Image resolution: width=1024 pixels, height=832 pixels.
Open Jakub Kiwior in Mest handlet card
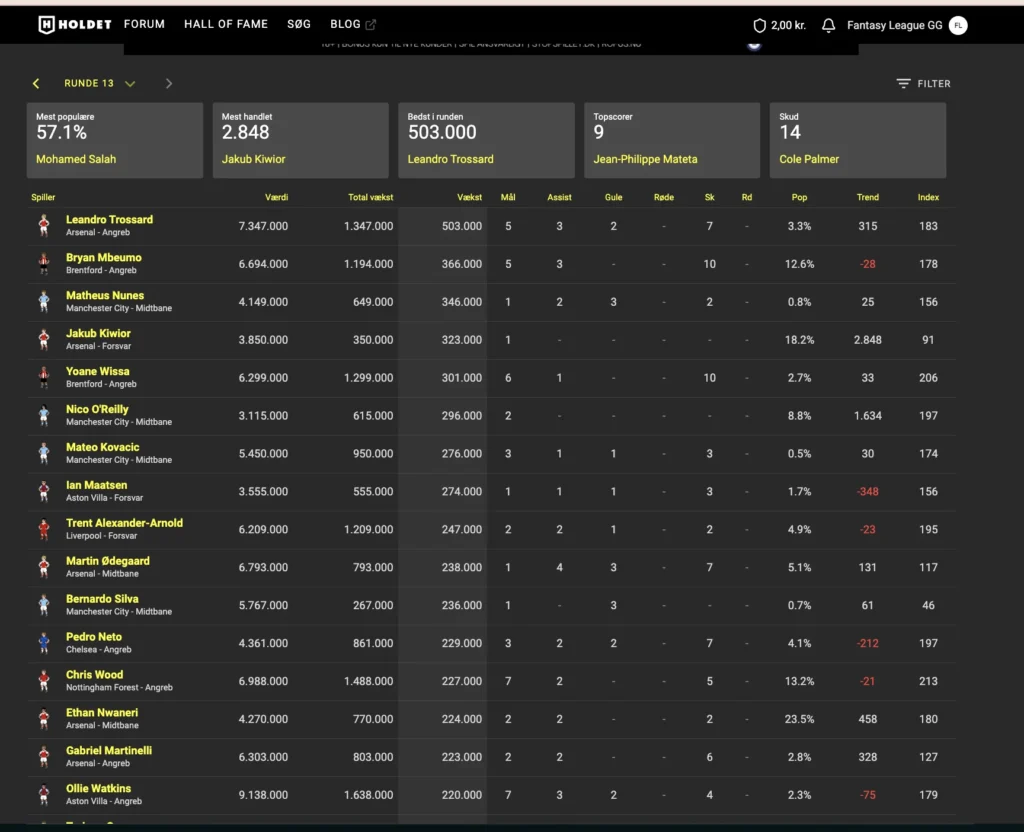tap(253, 159)
